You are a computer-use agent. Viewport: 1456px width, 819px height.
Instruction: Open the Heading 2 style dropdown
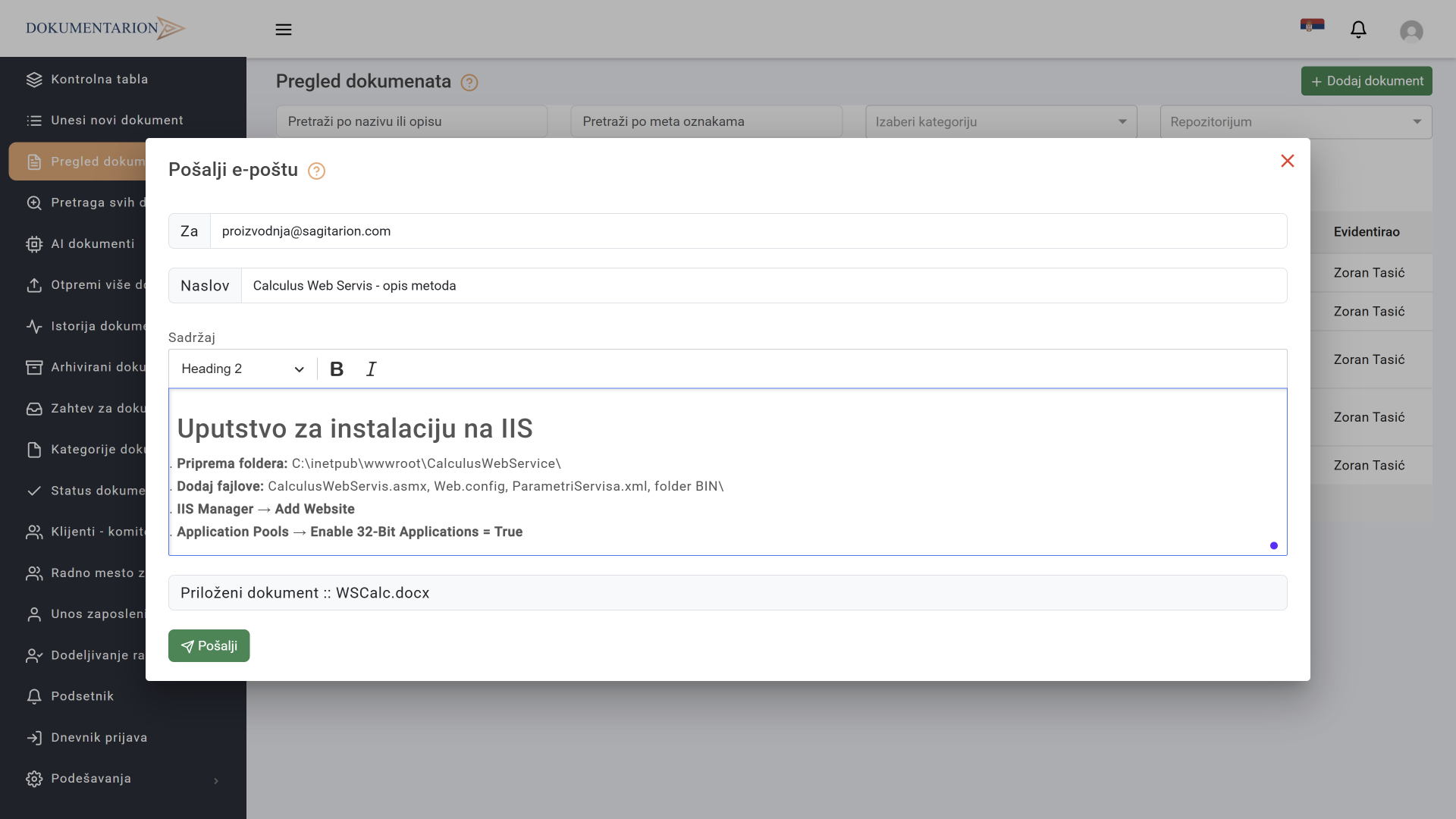242,369
